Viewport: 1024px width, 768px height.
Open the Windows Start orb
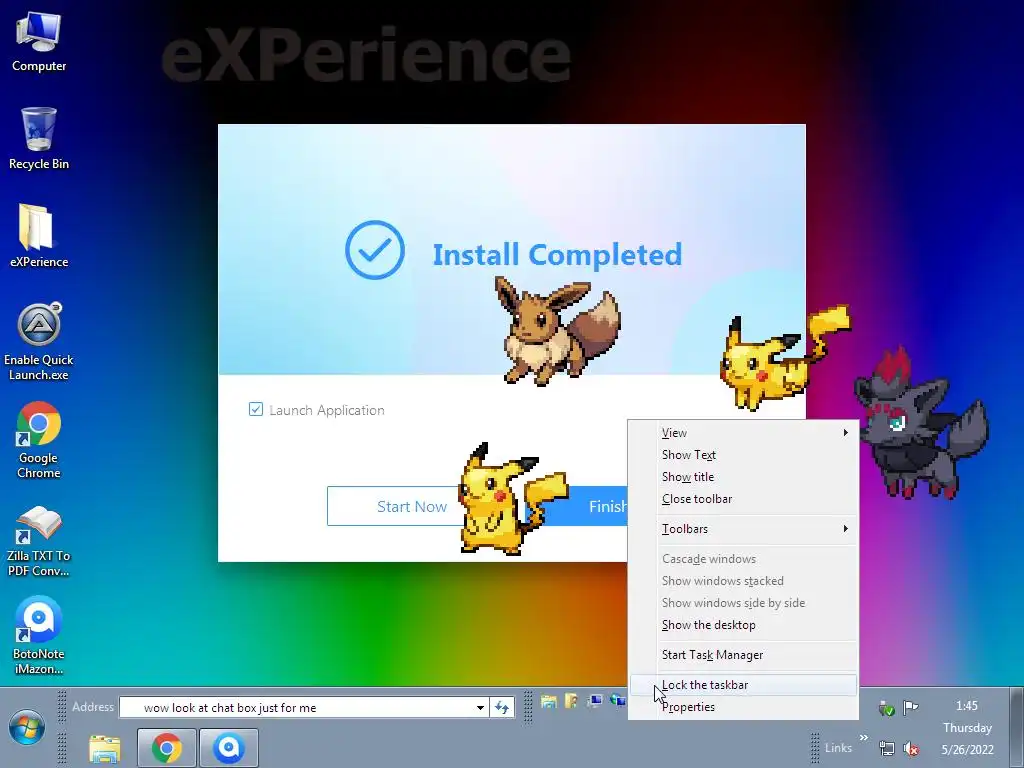[x=27, y=727]
